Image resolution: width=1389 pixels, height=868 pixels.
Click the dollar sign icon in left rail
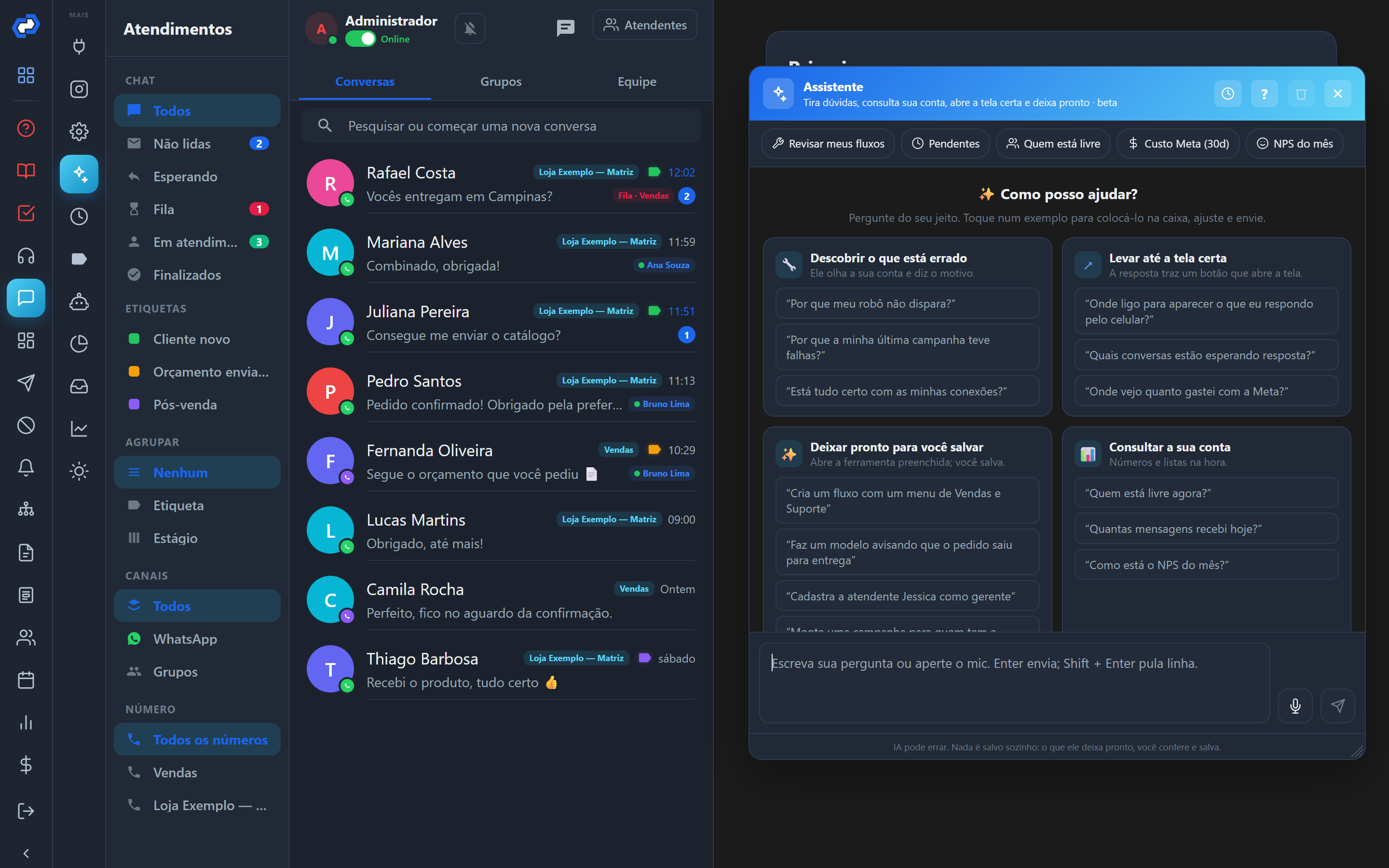(26, 765)
